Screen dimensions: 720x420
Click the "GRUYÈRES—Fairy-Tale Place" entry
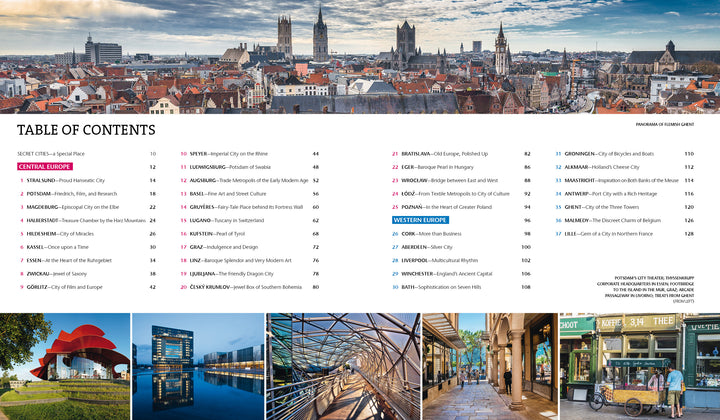pos(246,207)
